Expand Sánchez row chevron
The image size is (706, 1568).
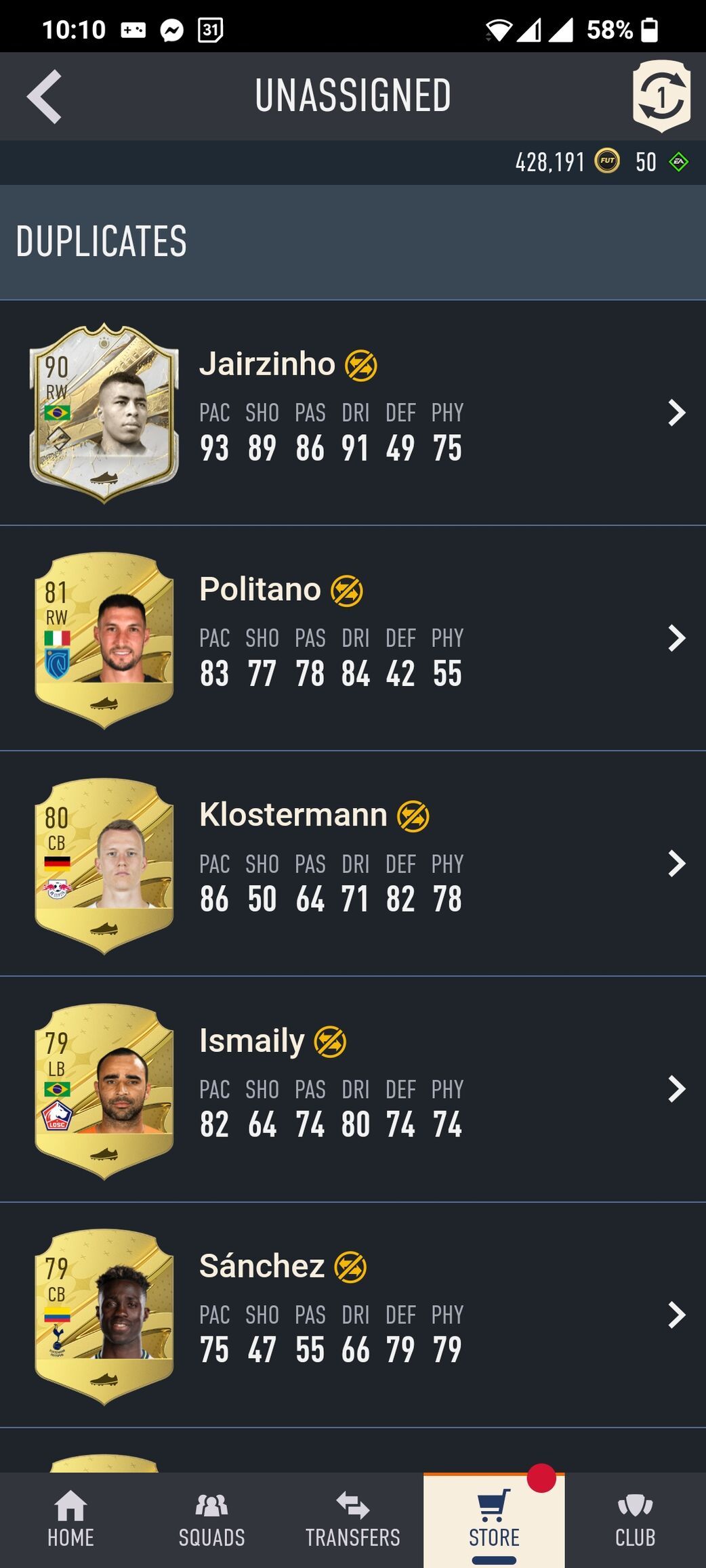676,1315
